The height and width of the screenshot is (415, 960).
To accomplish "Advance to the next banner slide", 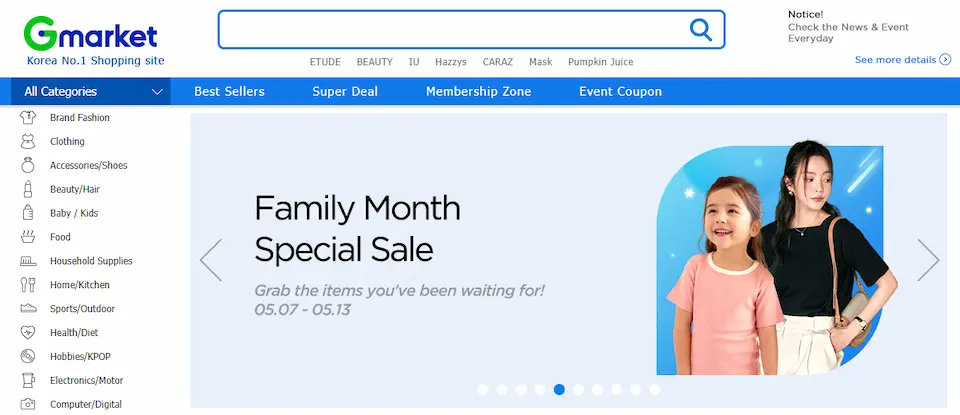I will 928,260.
